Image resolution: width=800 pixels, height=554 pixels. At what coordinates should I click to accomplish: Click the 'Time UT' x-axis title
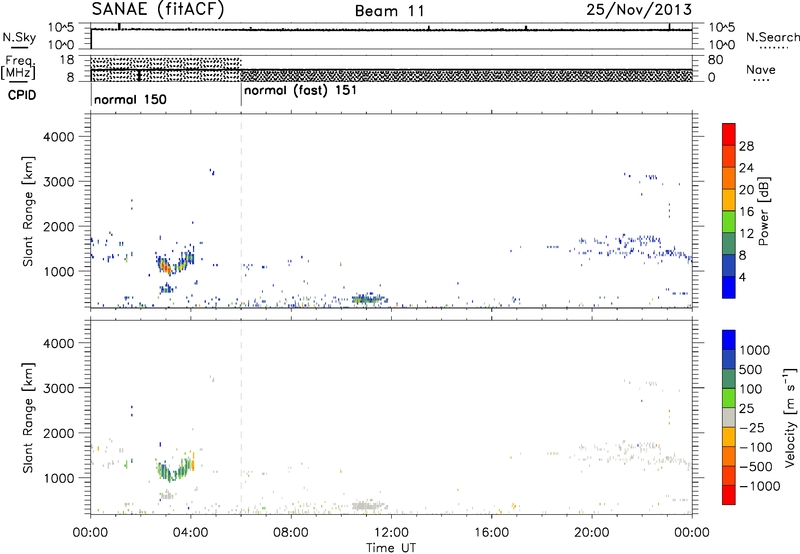click(391, 548)
